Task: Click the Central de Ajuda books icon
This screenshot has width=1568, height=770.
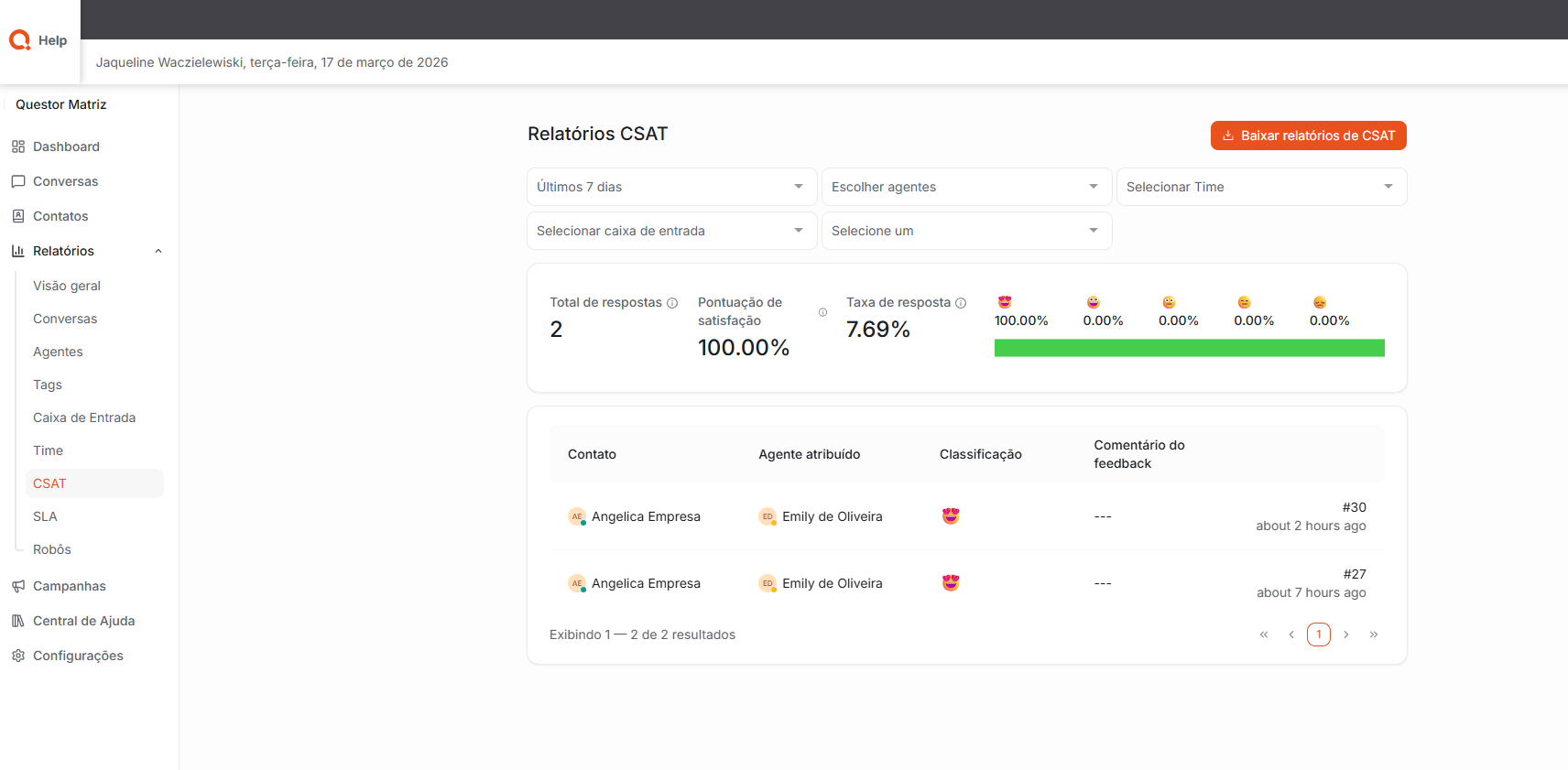Action: click(x=18, y=621)
